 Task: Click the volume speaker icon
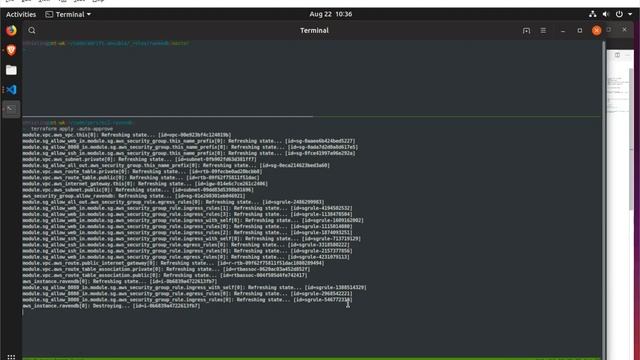[606, 14]
